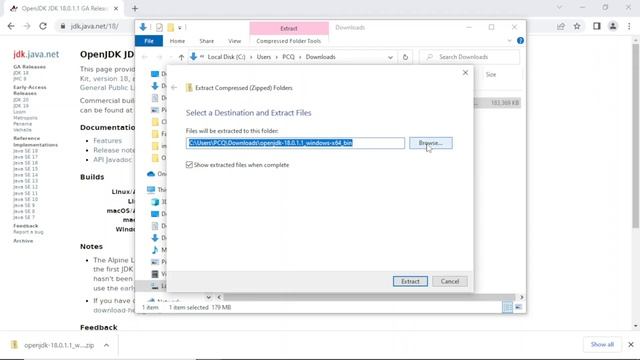This screenshot has height=360, width=640.
Task: Click the Properties icon in Explorer title bar
Action: [159, 28]
